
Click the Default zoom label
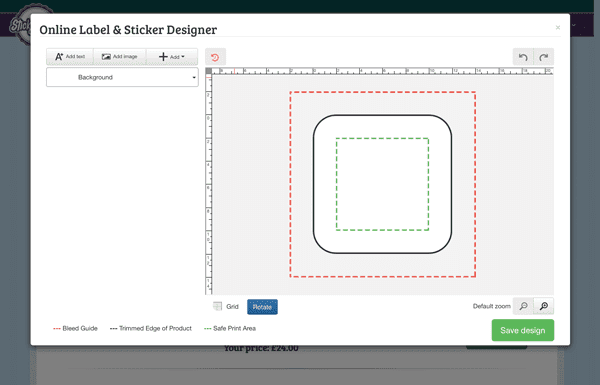[492, 306]
